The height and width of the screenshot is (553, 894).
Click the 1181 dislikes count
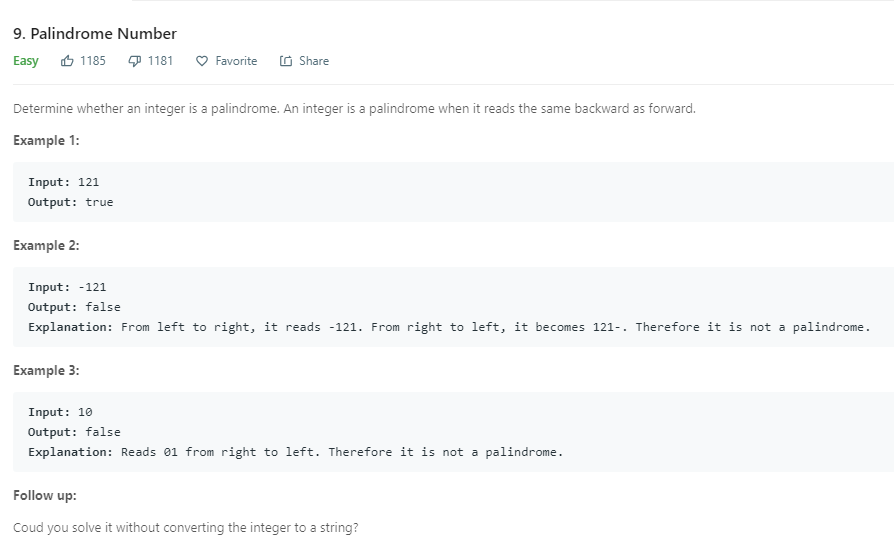[x=160, y=61]
